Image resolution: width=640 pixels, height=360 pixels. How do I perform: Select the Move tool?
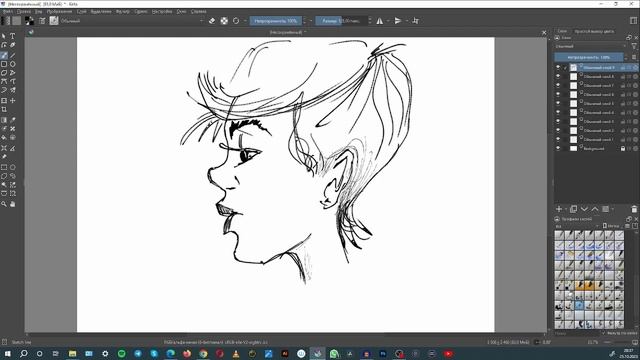(13, 100)
